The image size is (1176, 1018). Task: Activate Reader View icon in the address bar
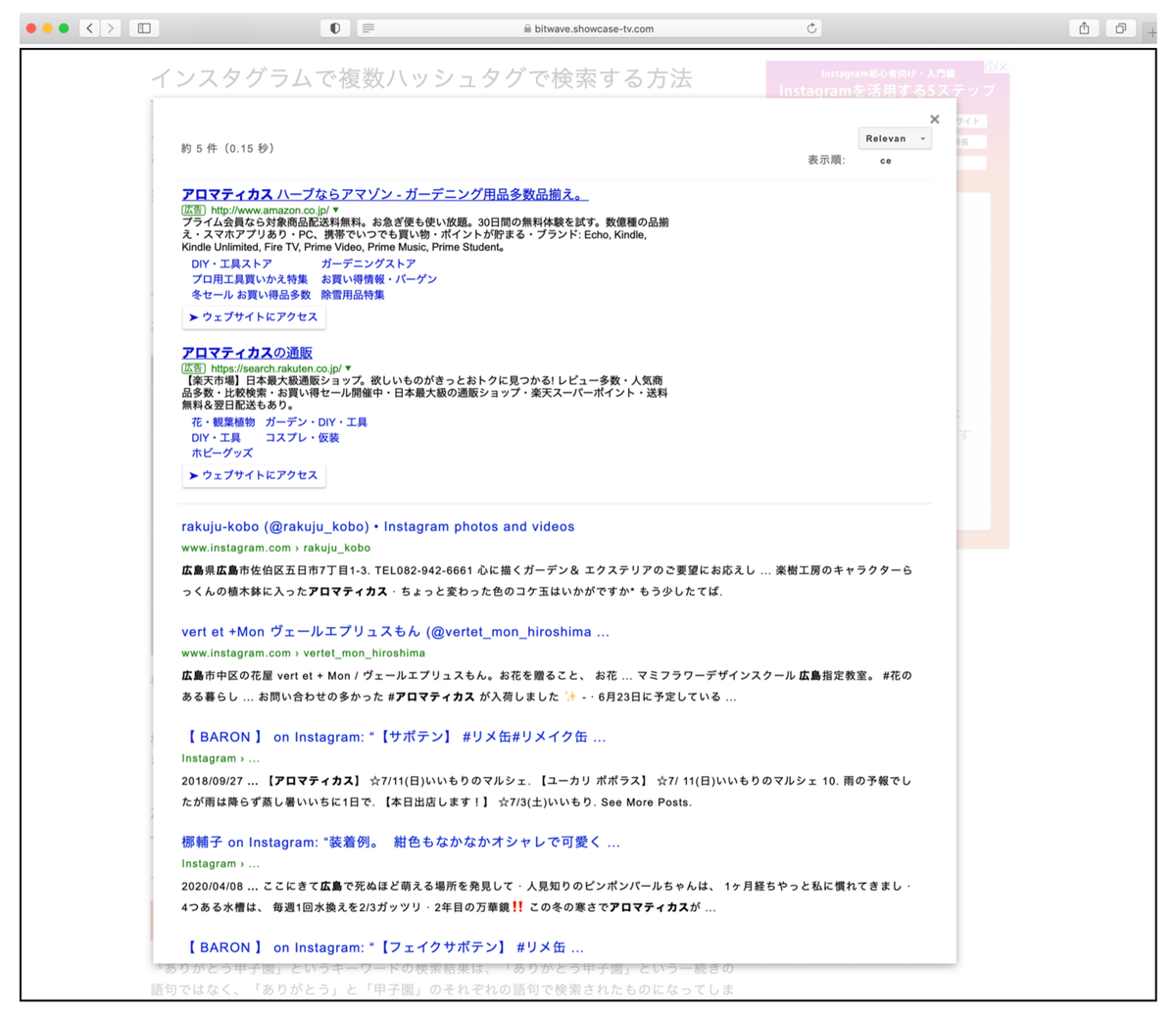point(367,27)
